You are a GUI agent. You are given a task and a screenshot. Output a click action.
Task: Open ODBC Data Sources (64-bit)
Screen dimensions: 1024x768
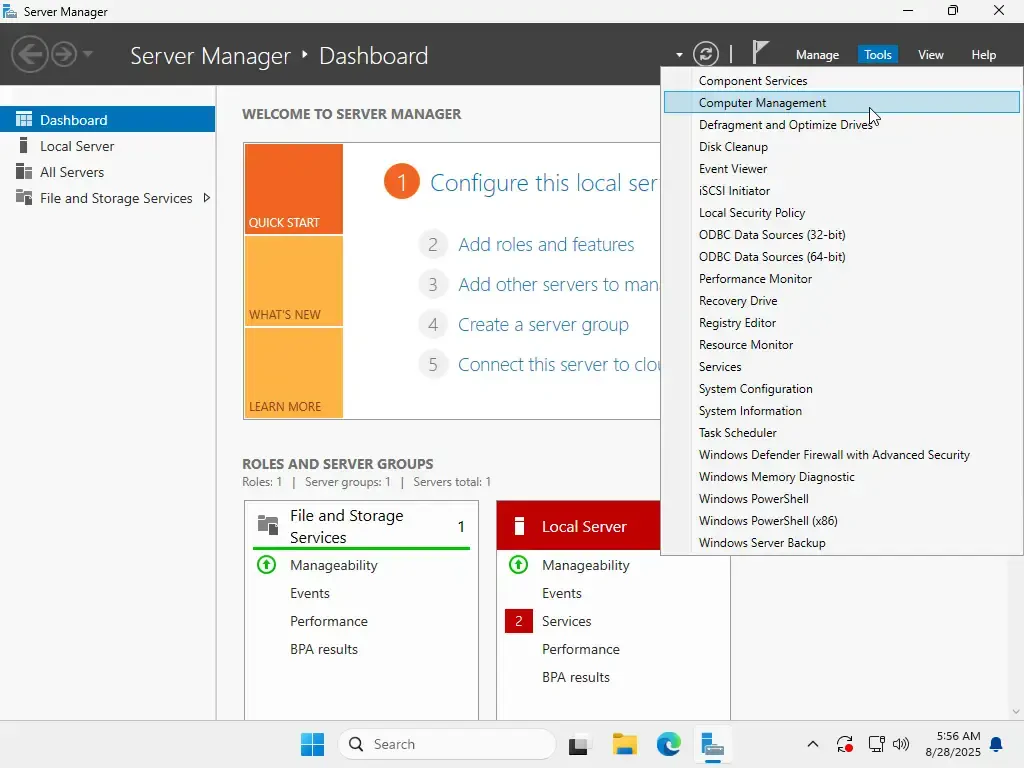841,257
